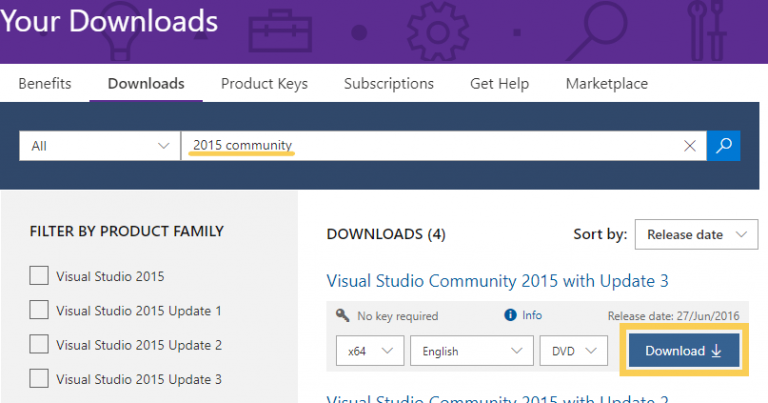
Task: Click the magnifying glass search button
Action: click(x=723, y=146)
